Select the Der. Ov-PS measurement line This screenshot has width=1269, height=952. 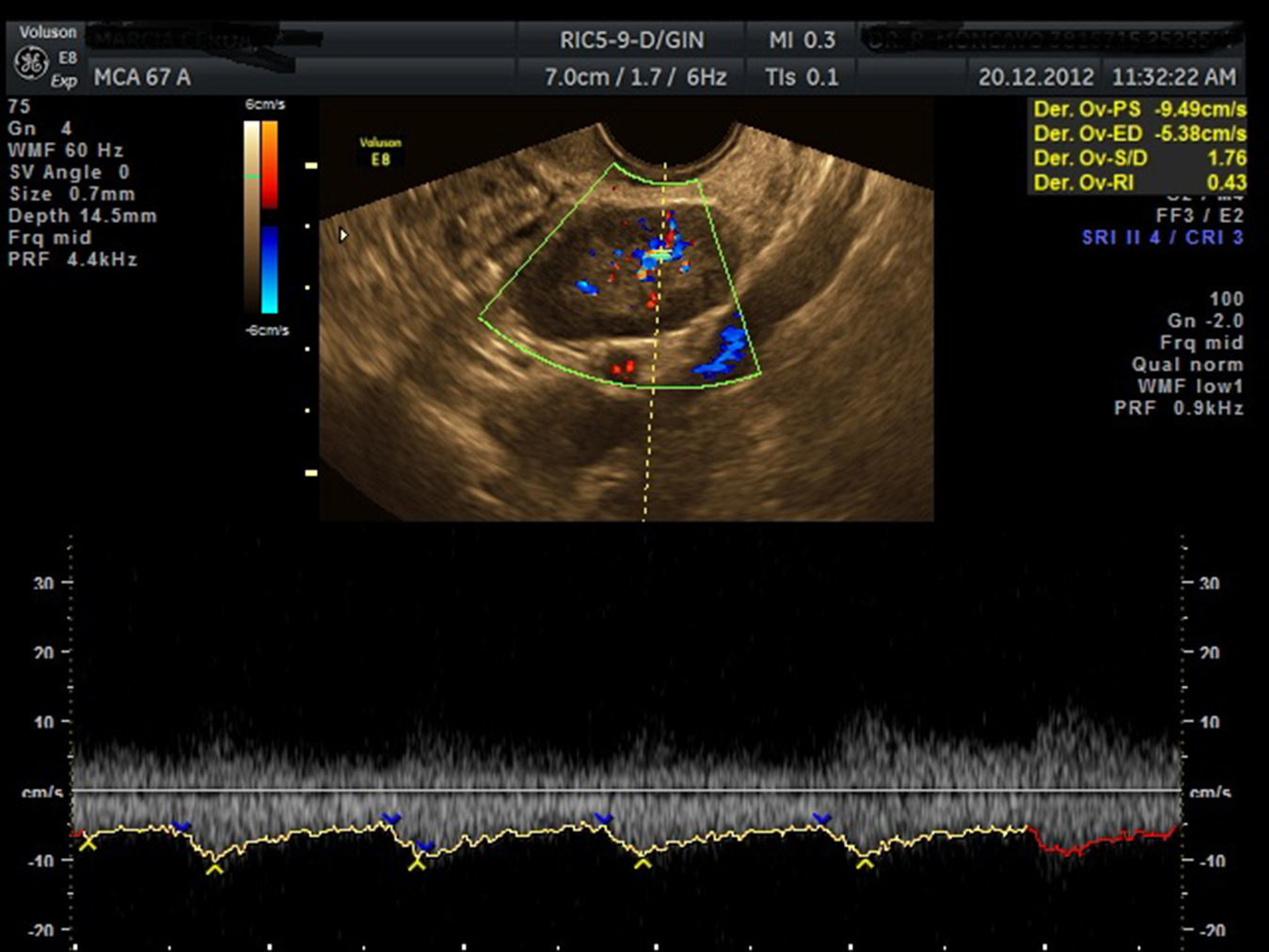[1138, 109]
